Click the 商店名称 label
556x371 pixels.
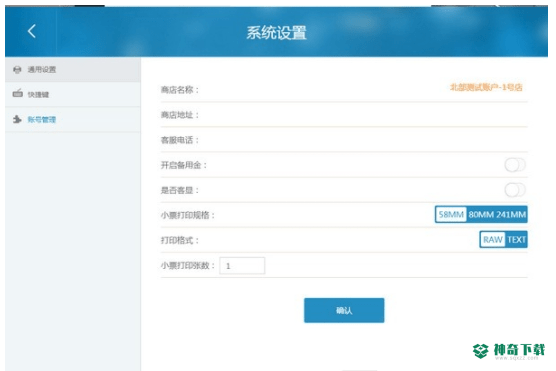click(180, 90)
